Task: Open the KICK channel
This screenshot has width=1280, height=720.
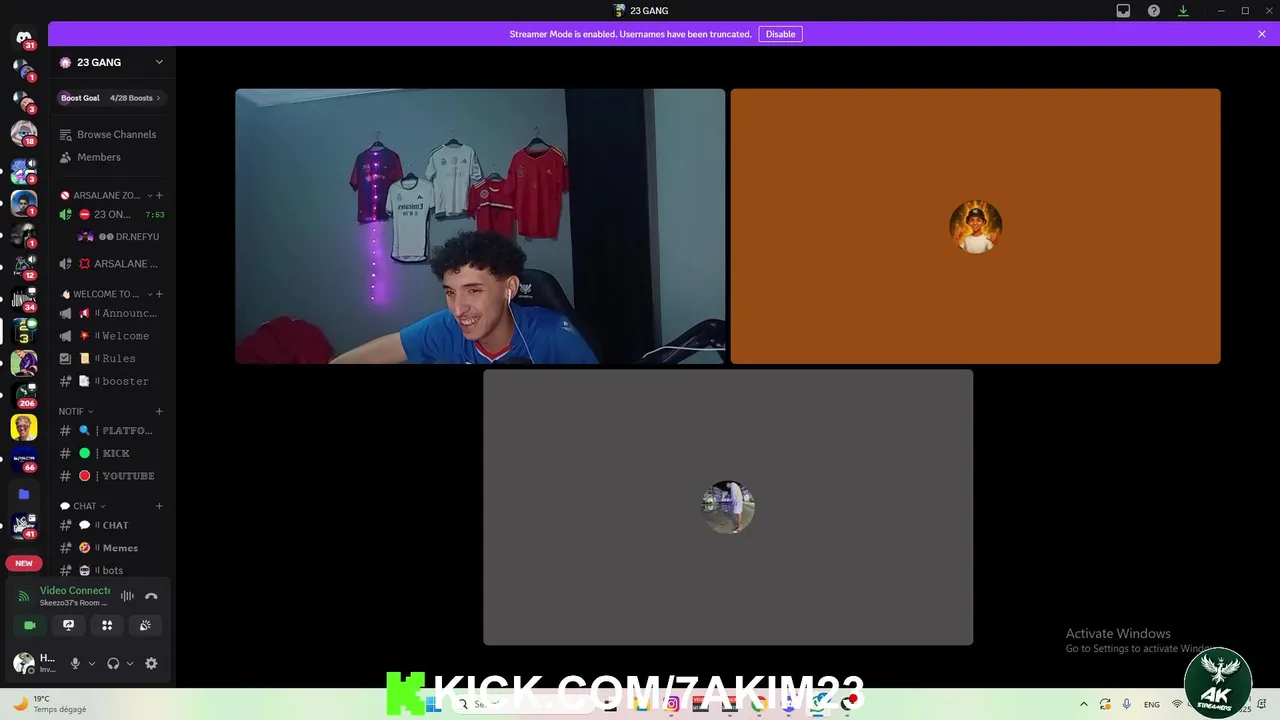Action: 111,453
